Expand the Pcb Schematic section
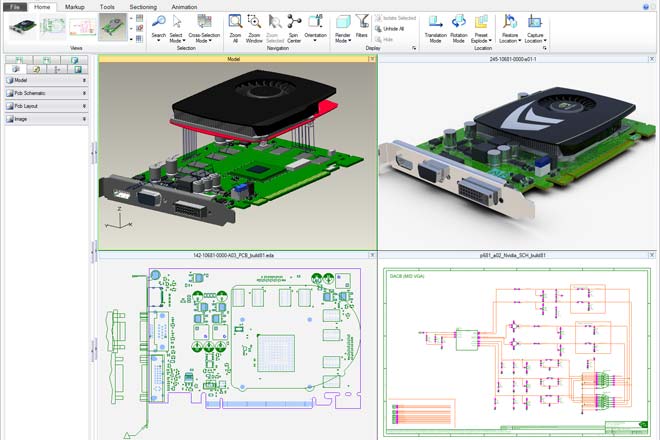This screenshot has height=440, width=660. coord(46,93)
